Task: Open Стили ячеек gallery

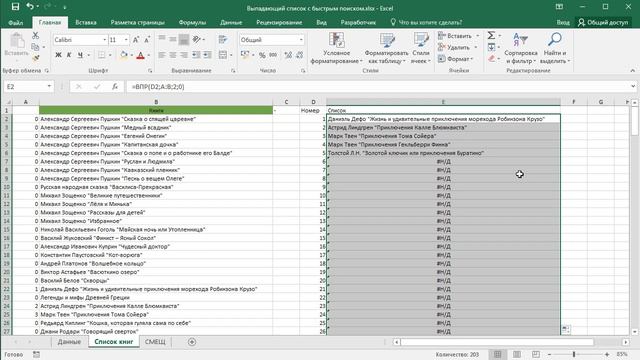Action: pos(421,48)
